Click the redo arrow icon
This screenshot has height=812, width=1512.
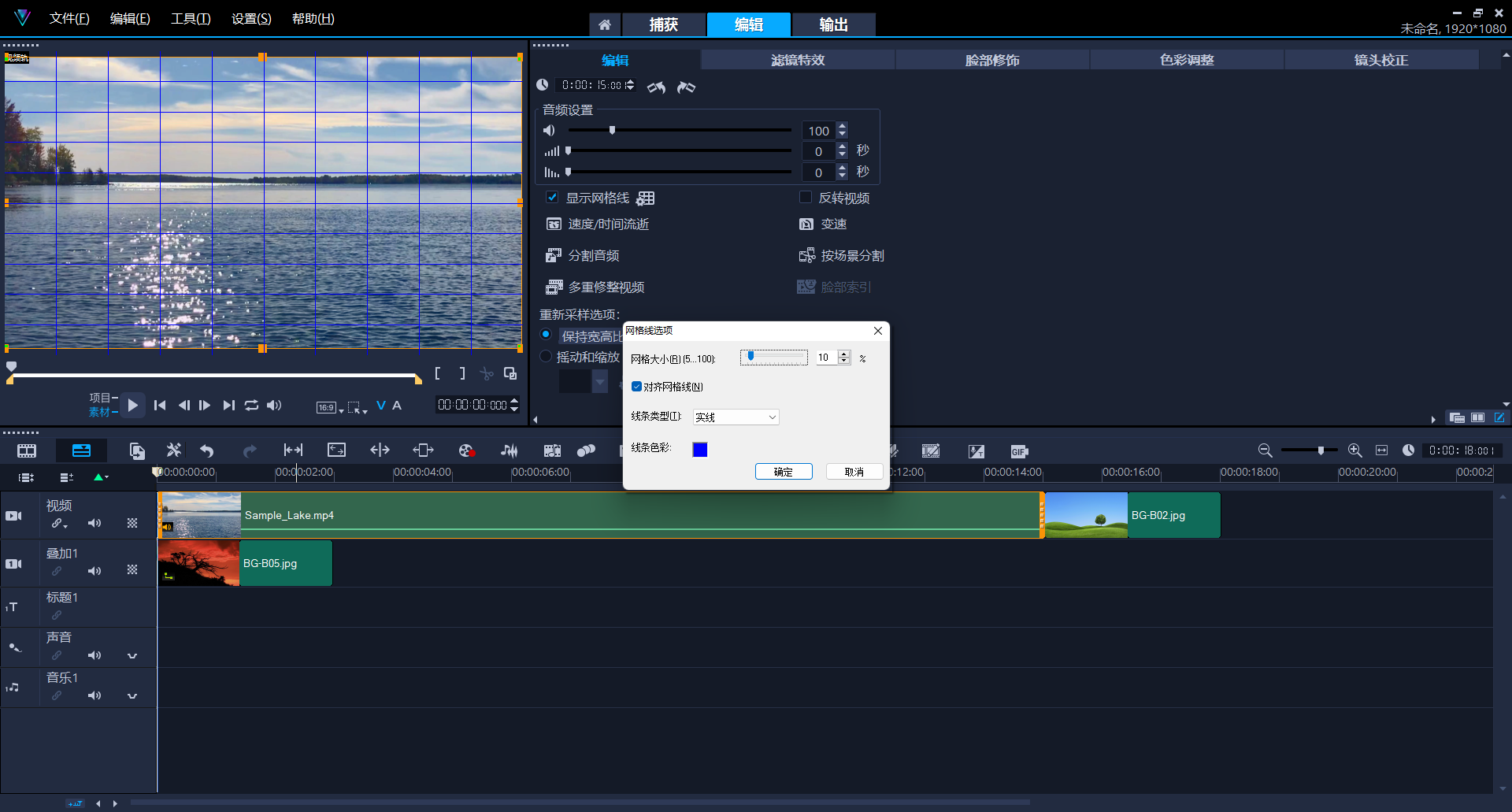(250, 450)
